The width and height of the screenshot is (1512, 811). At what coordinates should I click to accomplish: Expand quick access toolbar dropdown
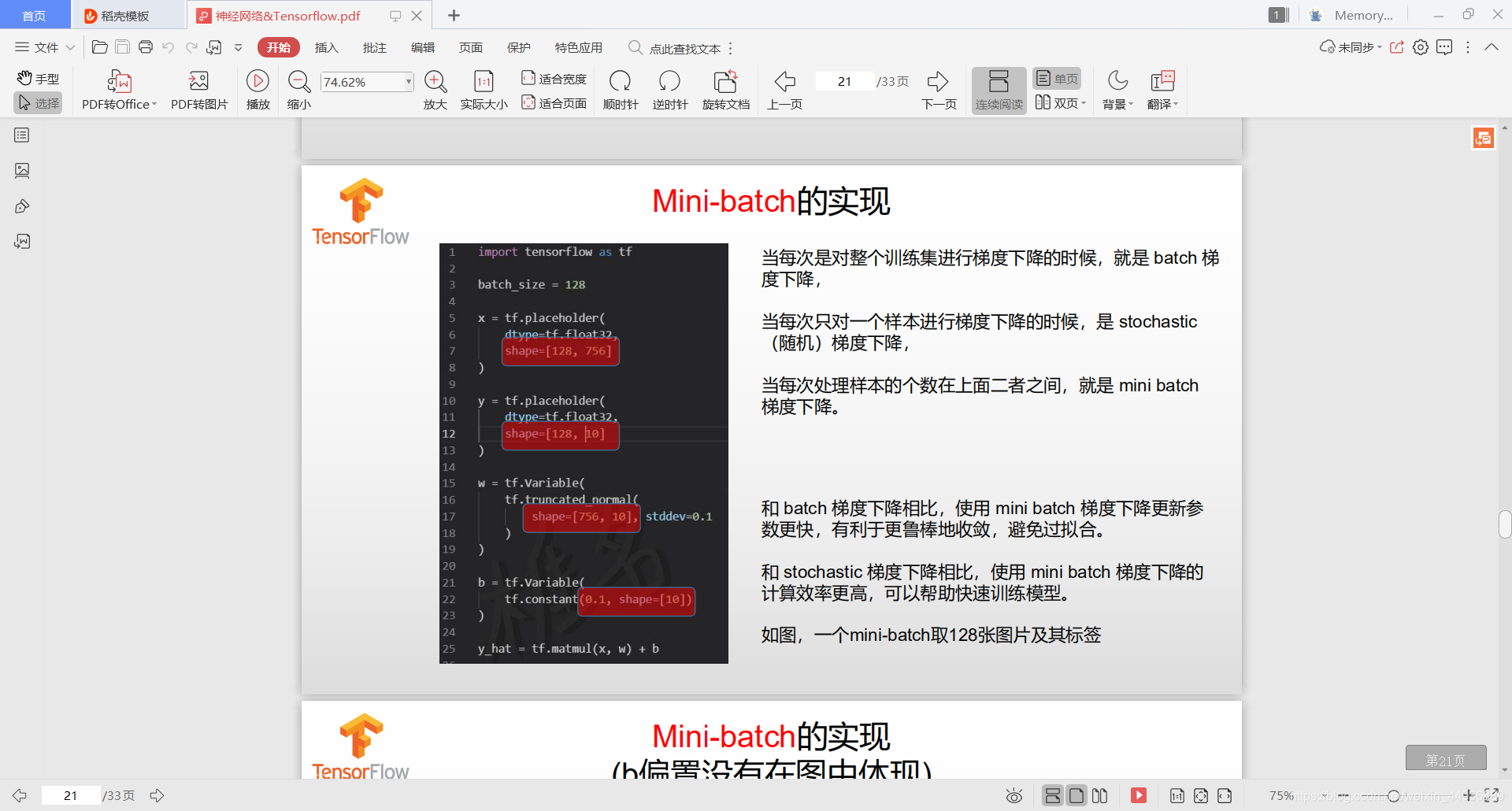tap(238, 47)
